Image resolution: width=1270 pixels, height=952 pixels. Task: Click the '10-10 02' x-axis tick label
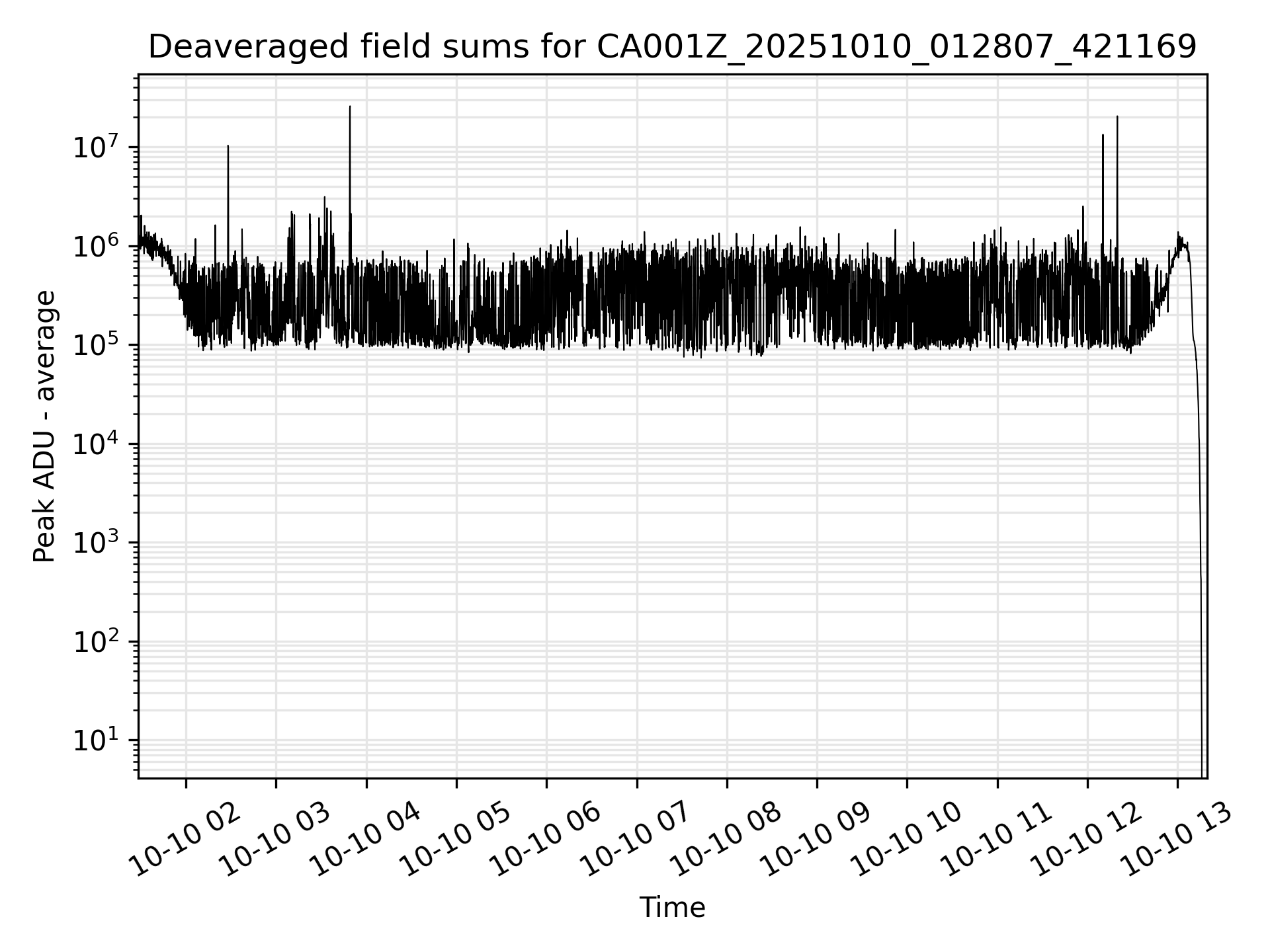click(185, 840)
